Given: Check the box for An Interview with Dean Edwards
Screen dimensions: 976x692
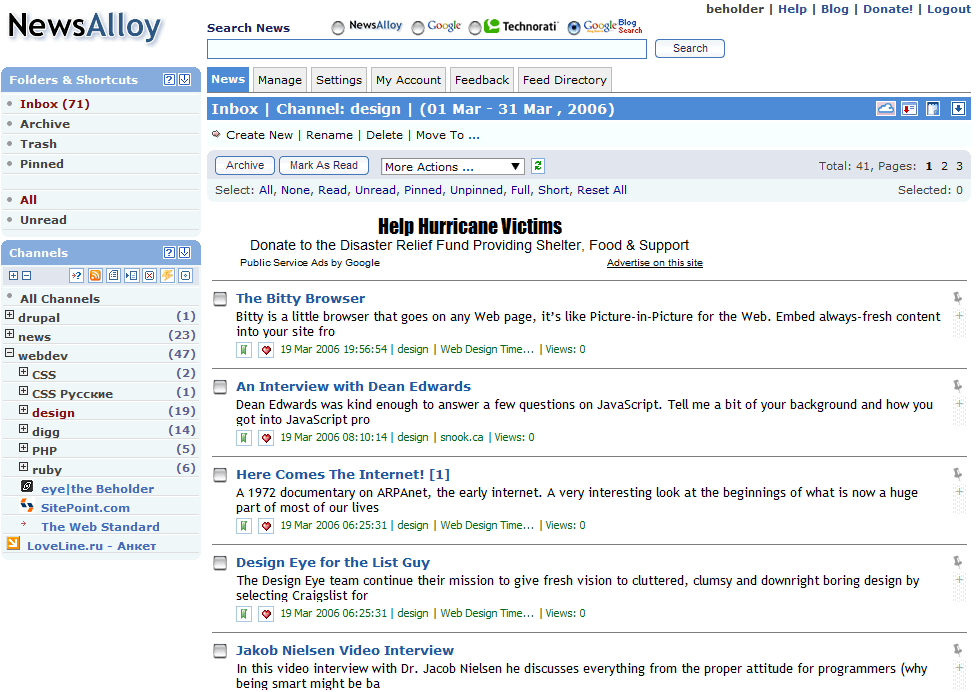Looking at the screenshot, I should (x=220, y=387).
